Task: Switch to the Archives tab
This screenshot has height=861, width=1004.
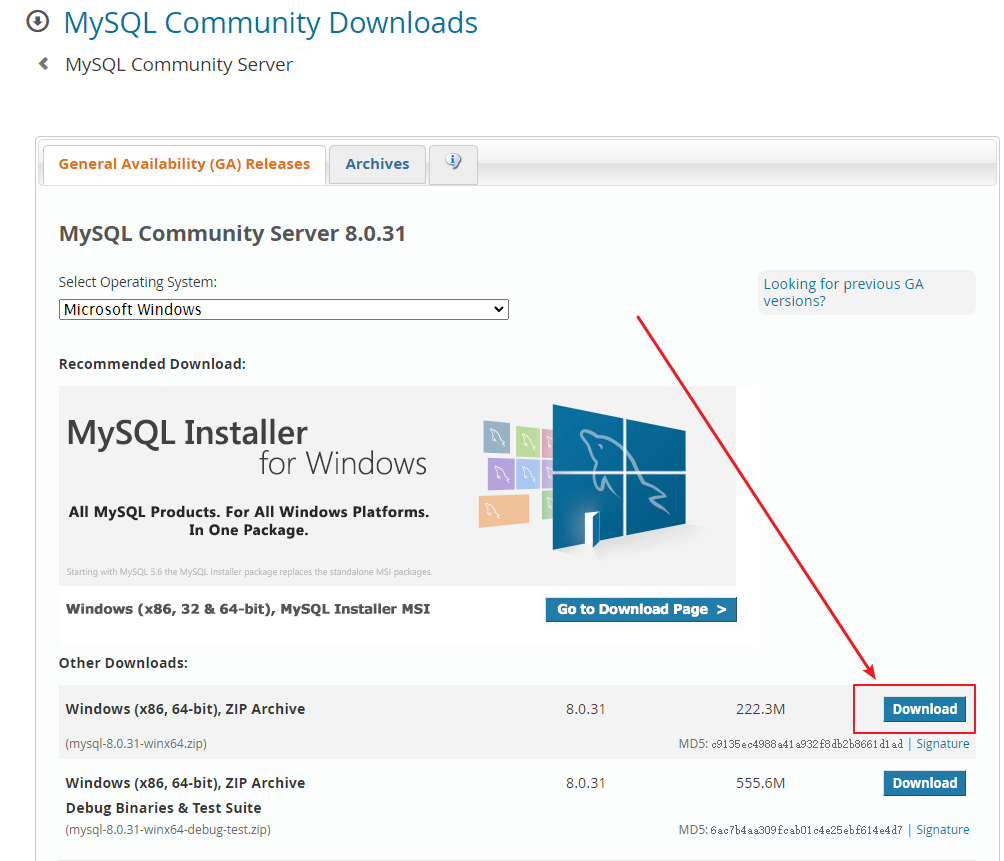Action: pyautogui.click(x=377, y=164)
